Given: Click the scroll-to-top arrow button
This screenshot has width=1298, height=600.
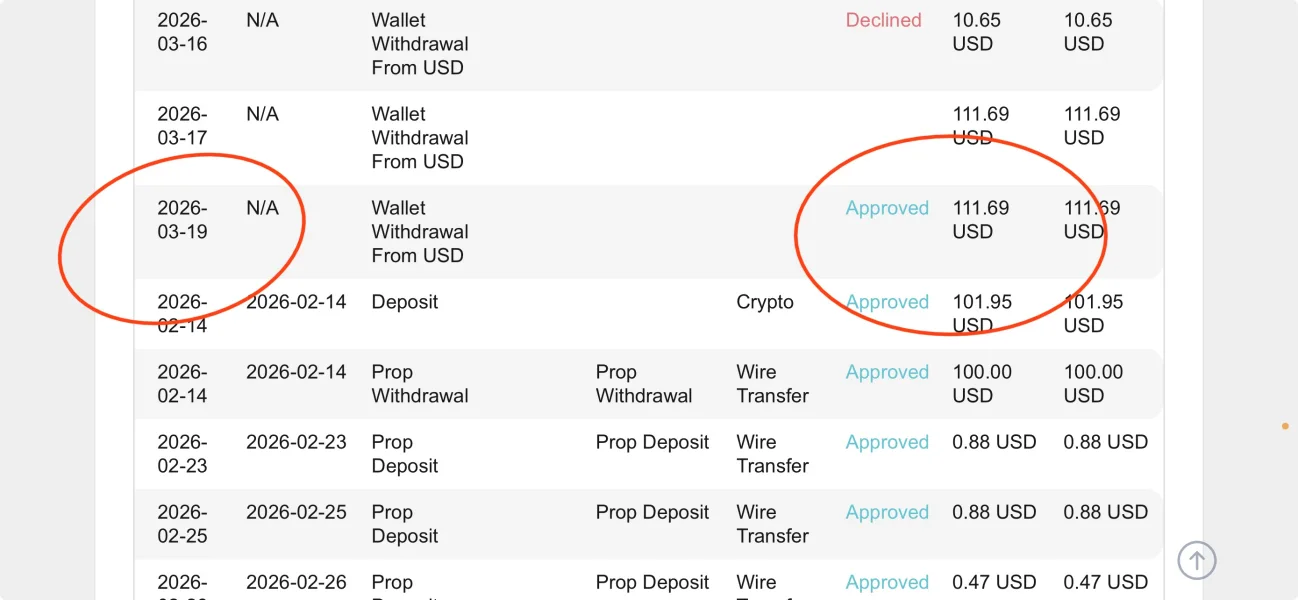Looking at the screenshot, I should pos(1196,560).
